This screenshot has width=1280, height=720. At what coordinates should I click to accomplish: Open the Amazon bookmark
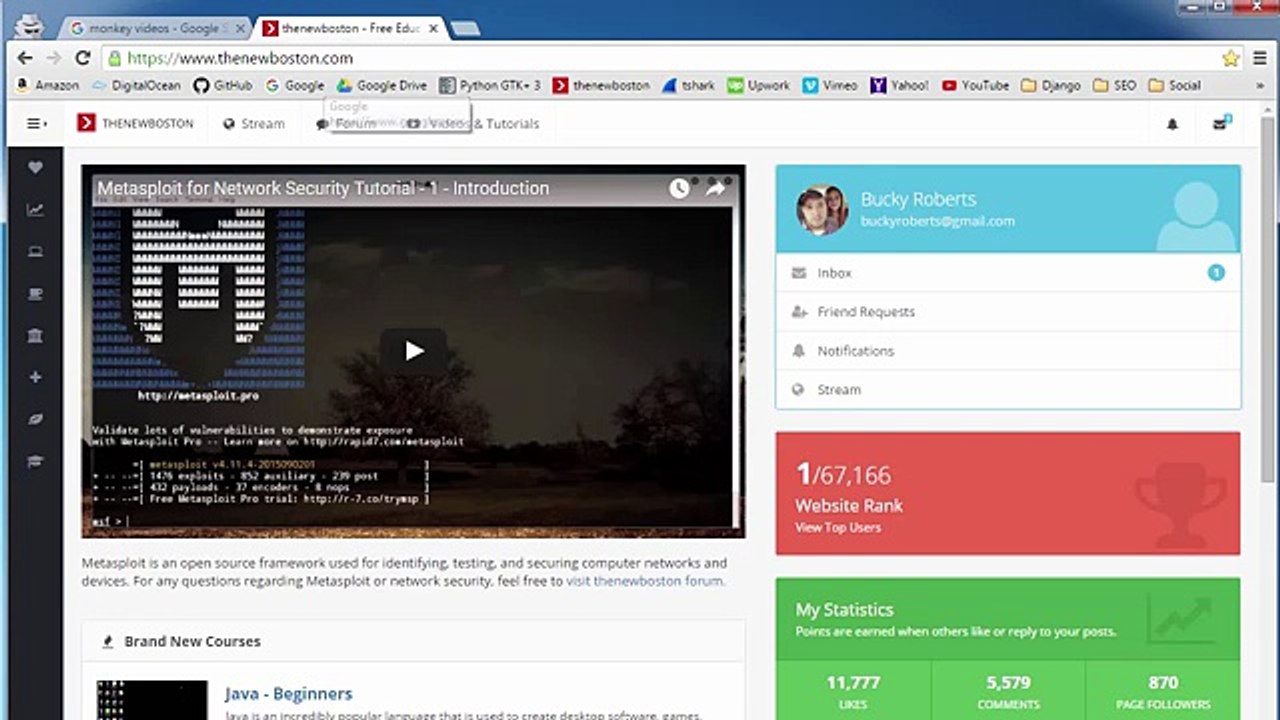pyautogui.click(x=47, y=86)
